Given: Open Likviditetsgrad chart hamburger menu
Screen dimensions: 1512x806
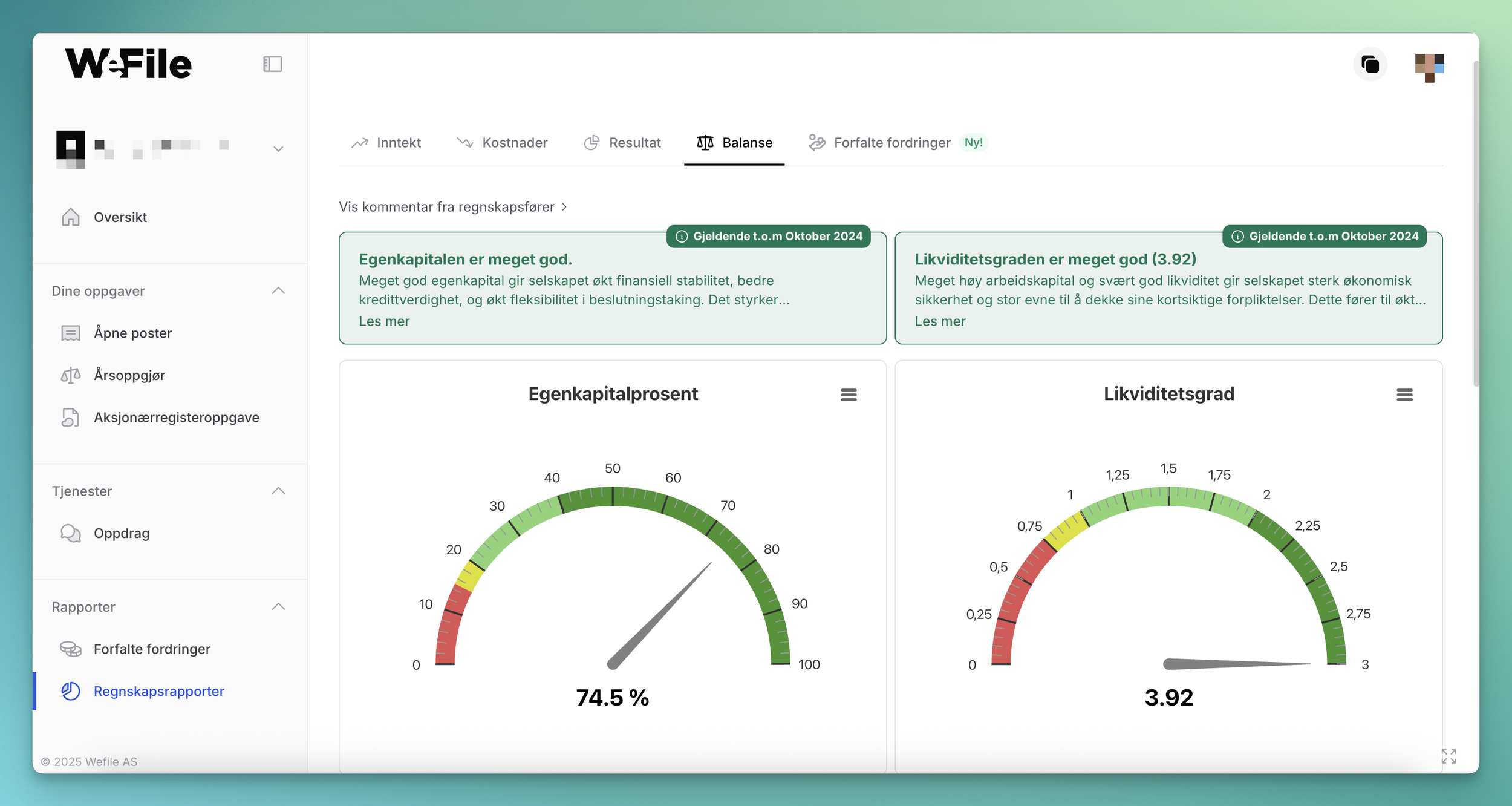Looking at the screenshot, I should [x=1404, y=395].
